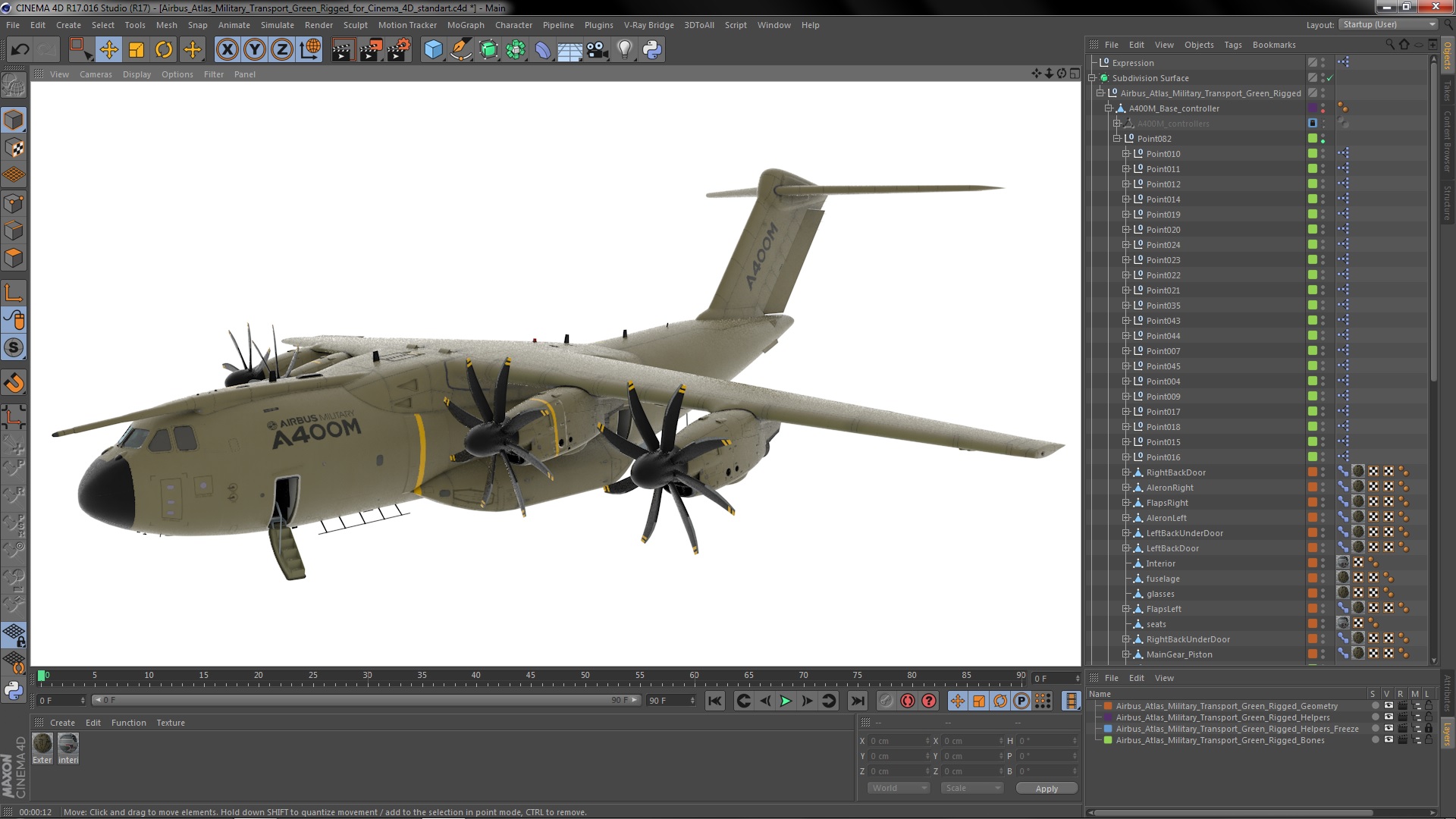Image resolution: width=1456 pixels, height=819 pixels.
Task: Play the animation forward
Action: pos(786,701)
